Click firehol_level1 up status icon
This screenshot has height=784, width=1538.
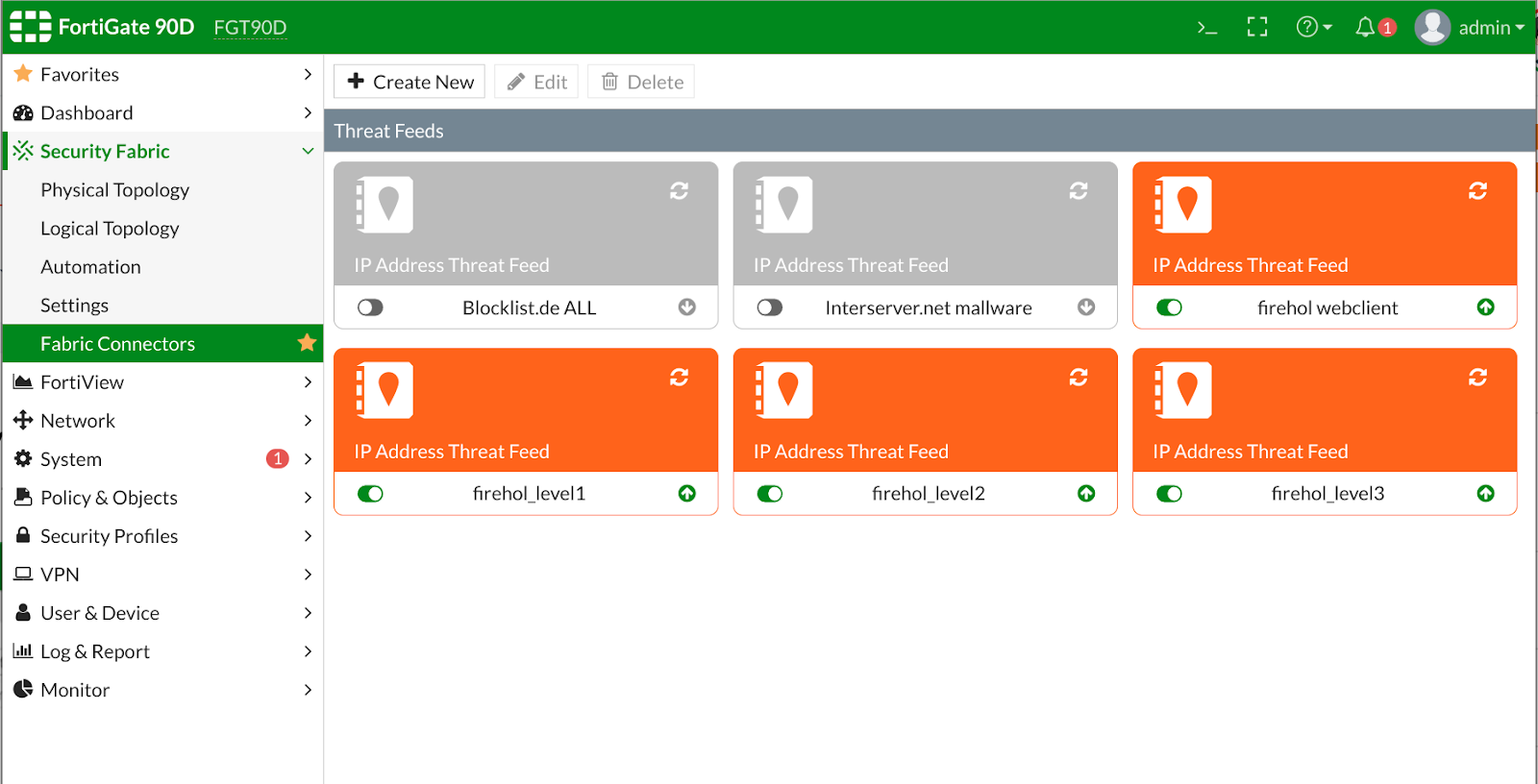(x=687, y=494)
